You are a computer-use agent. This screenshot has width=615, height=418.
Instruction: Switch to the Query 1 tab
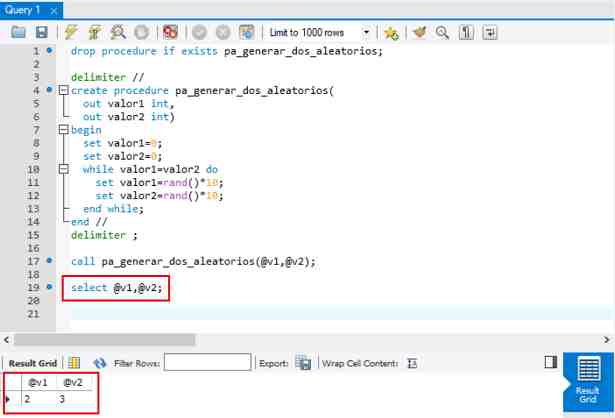[23, 10]
